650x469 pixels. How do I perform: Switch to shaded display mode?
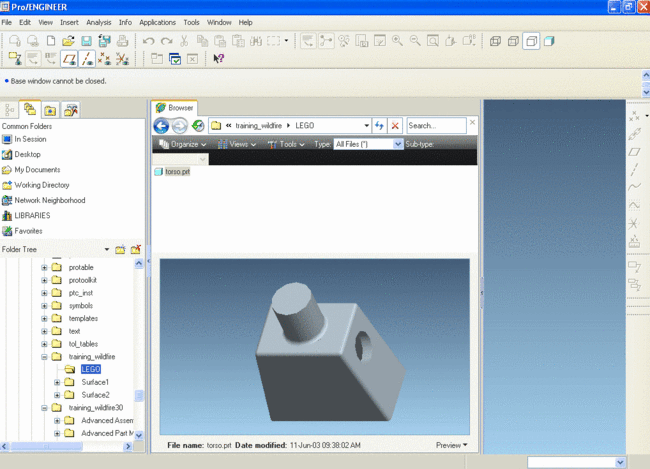(549, 41)
